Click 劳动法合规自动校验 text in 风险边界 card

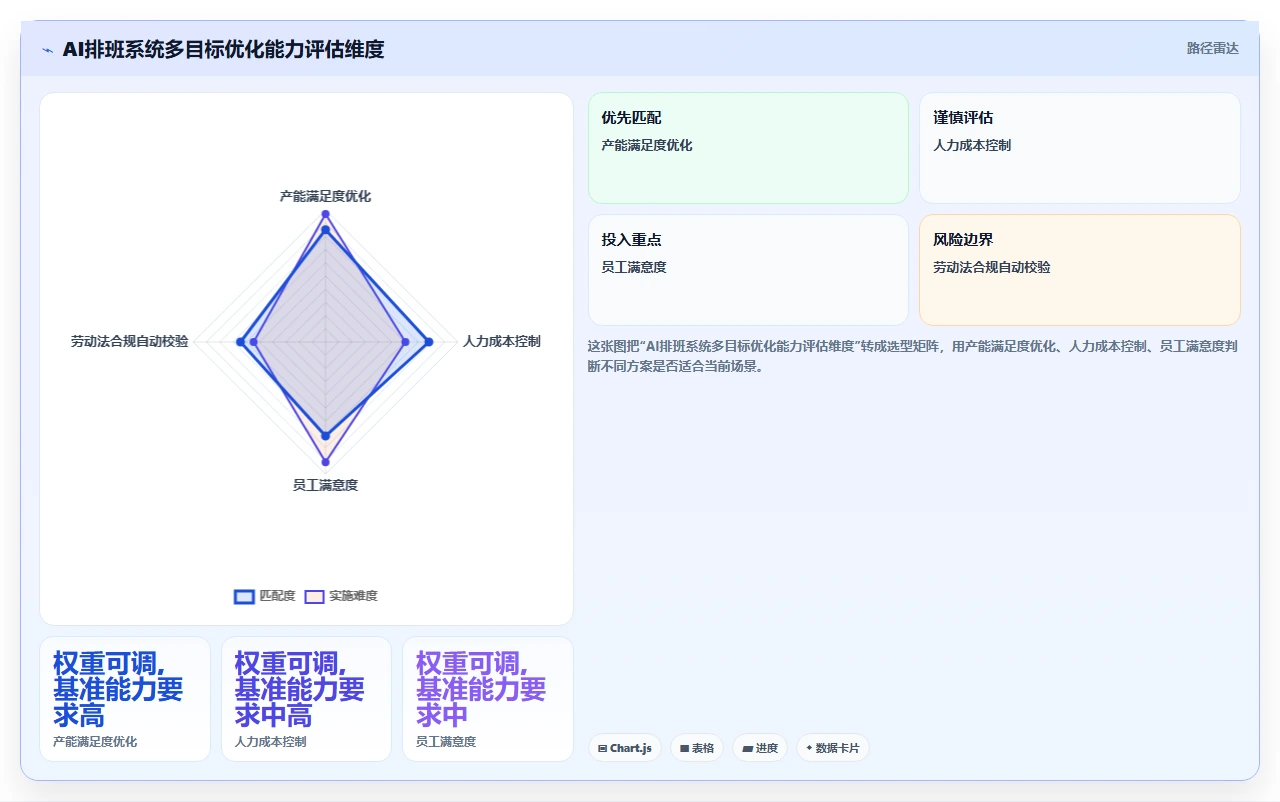992,267
